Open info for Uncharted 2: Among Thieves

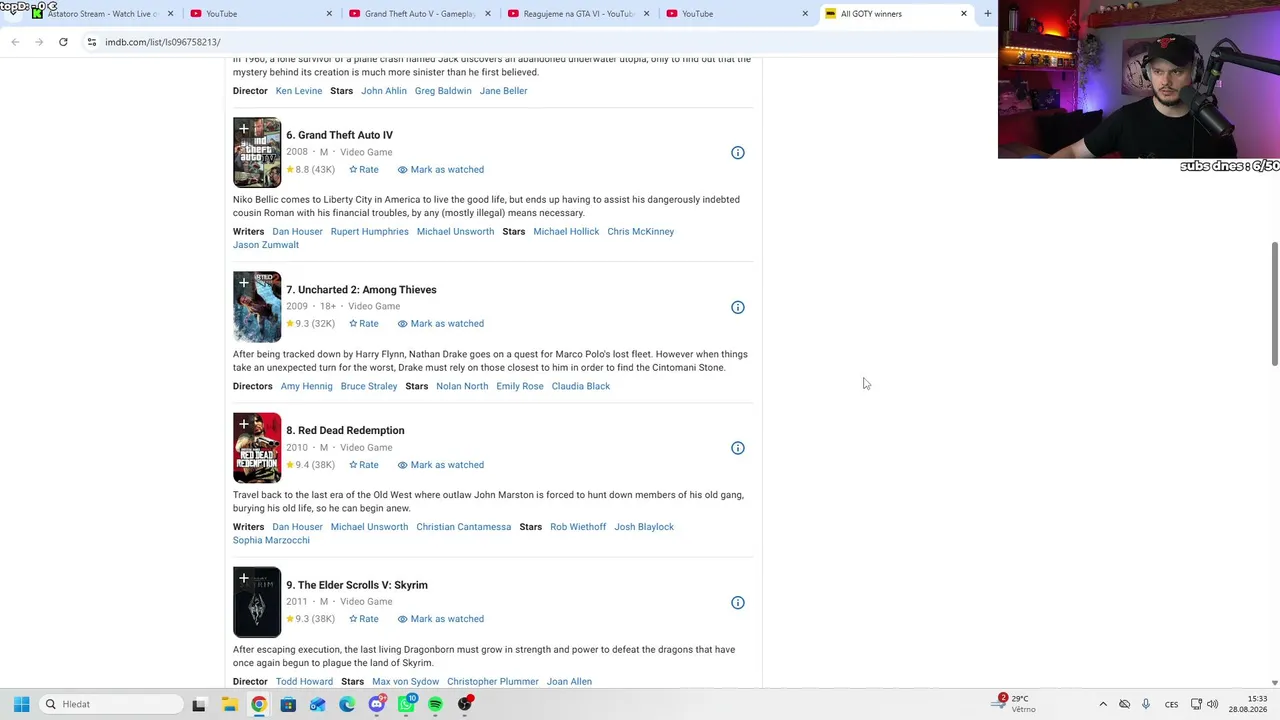[x=738, y=307]
